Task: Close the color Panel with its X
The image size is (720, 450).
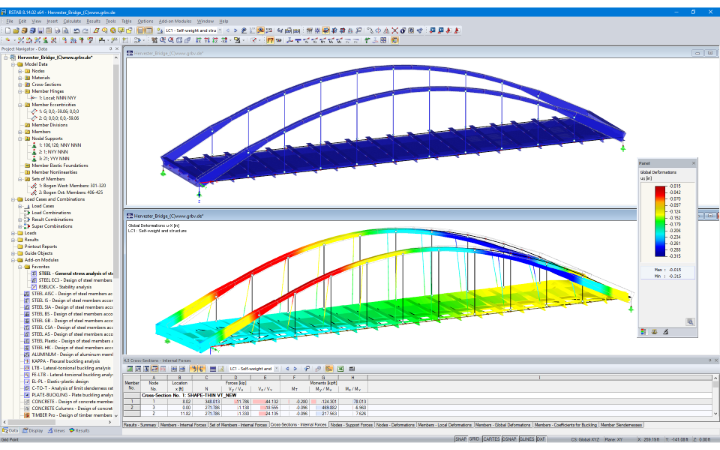Action: click(x=693, y=163)
